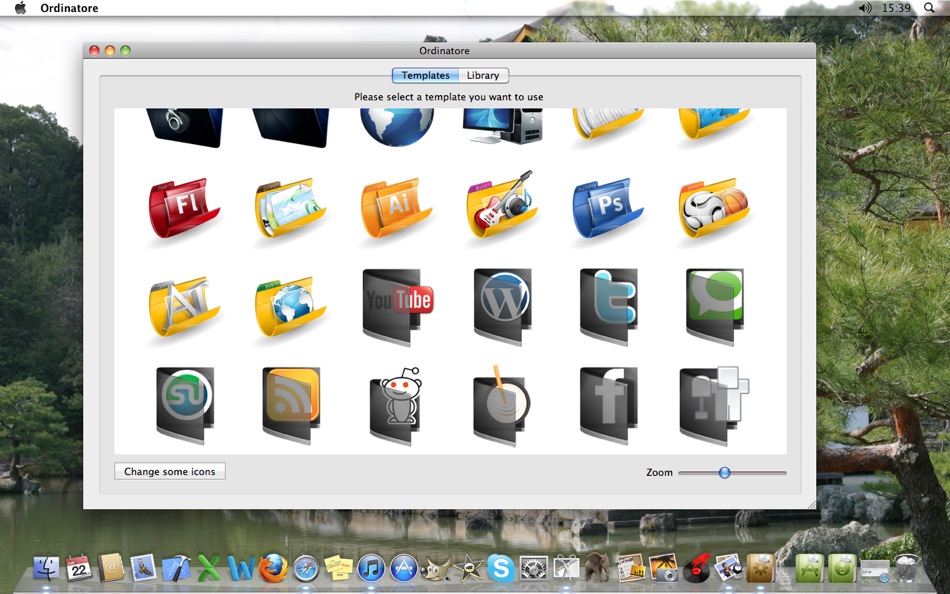This screenshot has width=950, height=594.
Task: Select the plain dark folder in top row
Action: click(x=290, y=128)
